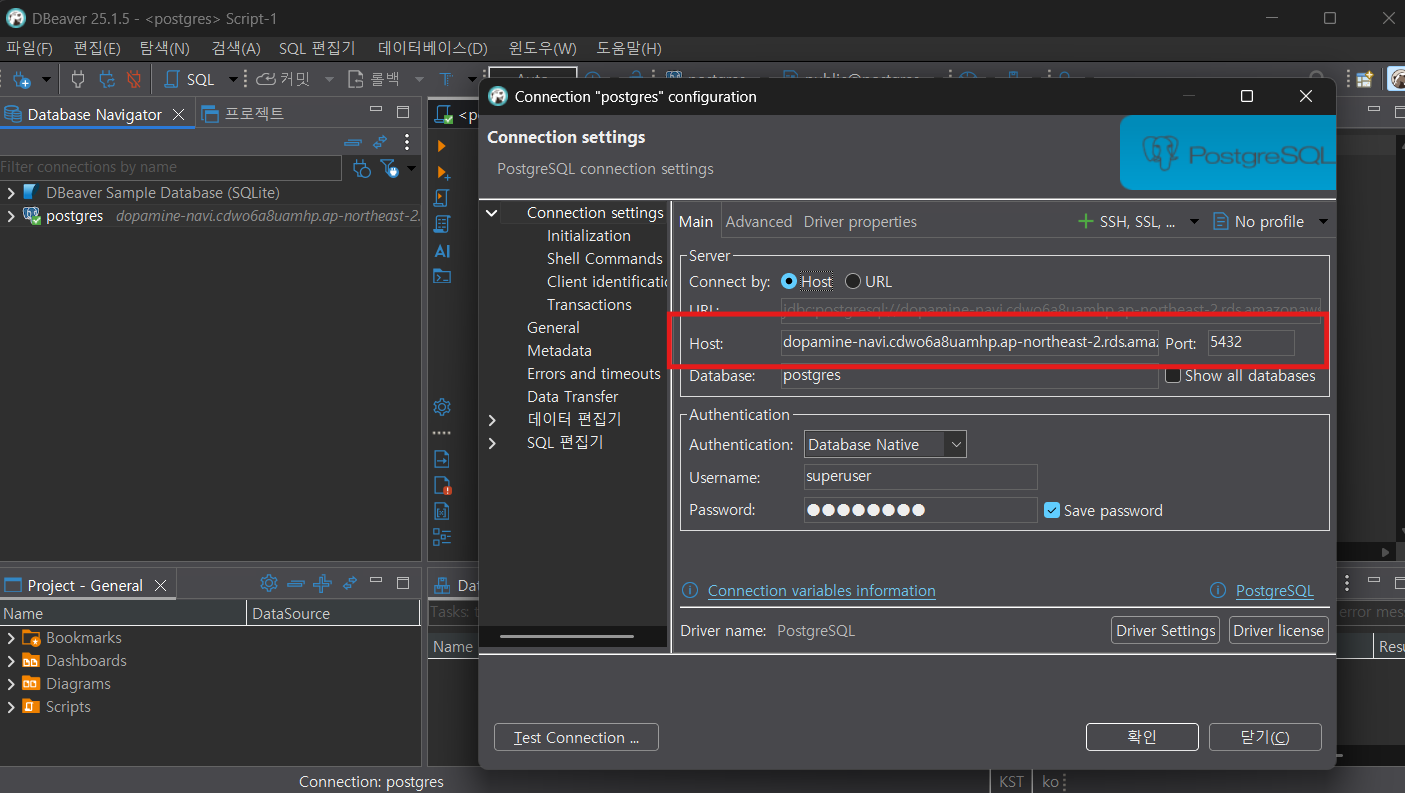1405x793 pixels.
Task: Open the 파일(F) menu
Action: coord(30,48)
